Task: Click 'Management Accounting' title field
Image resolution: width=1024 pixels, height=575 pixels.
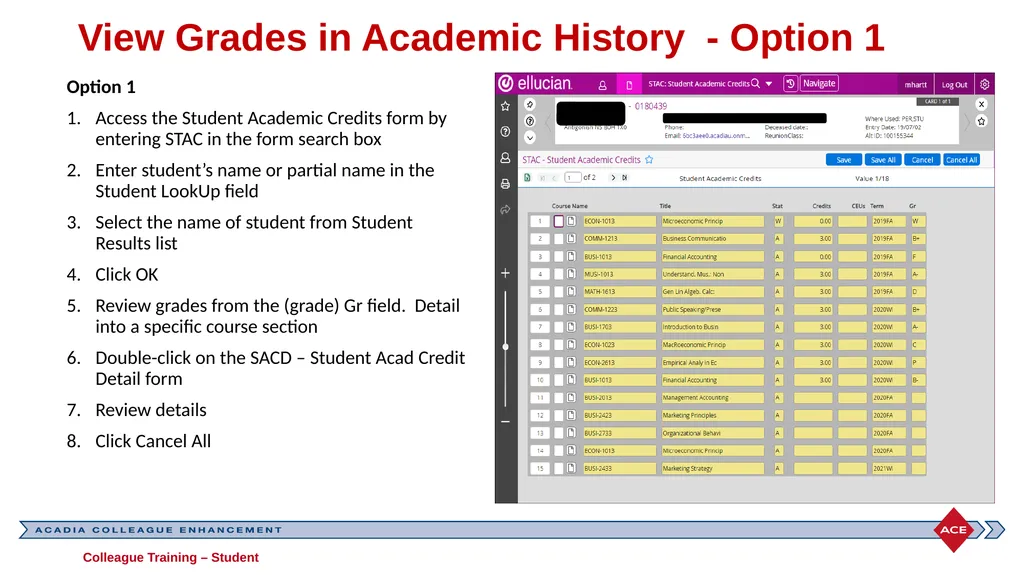Action: [712, 398]
